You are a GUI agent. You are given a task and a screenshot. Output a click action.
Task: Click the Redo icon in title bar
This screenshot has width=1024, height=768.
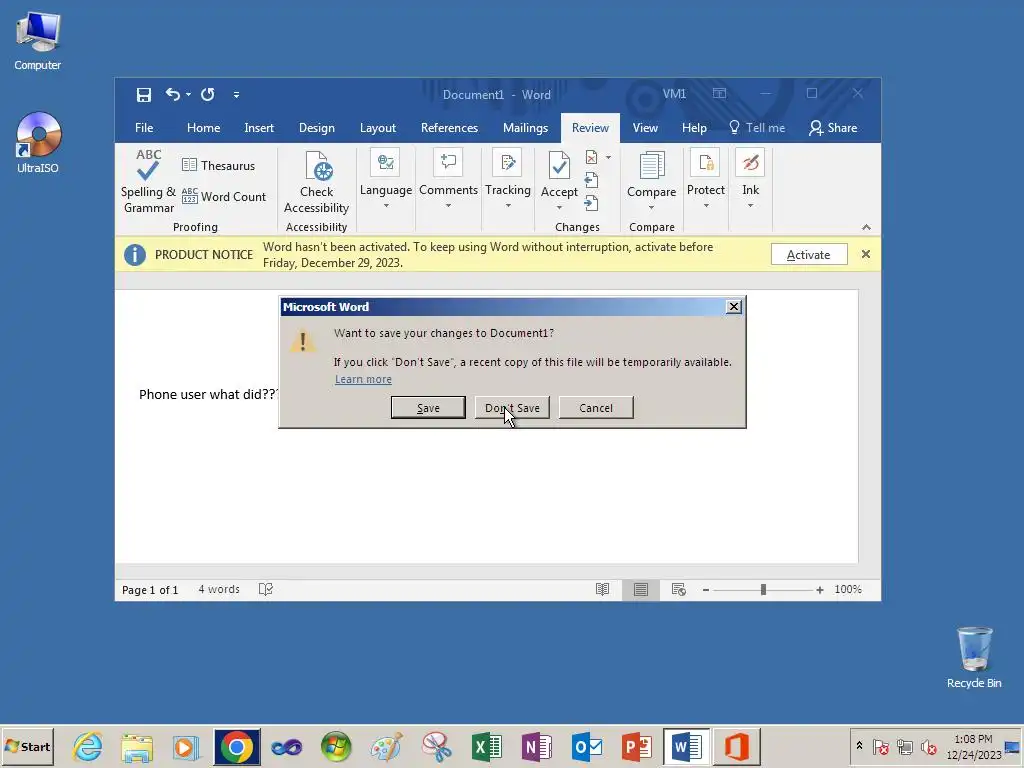pos(208,95)
